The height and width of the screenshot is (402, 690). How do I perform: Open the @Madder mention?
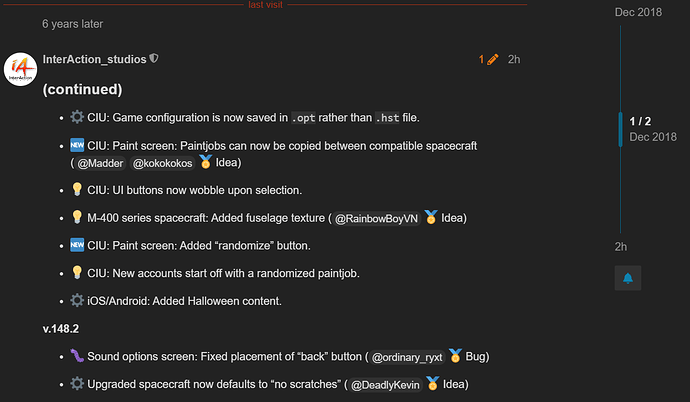[101, 163]
